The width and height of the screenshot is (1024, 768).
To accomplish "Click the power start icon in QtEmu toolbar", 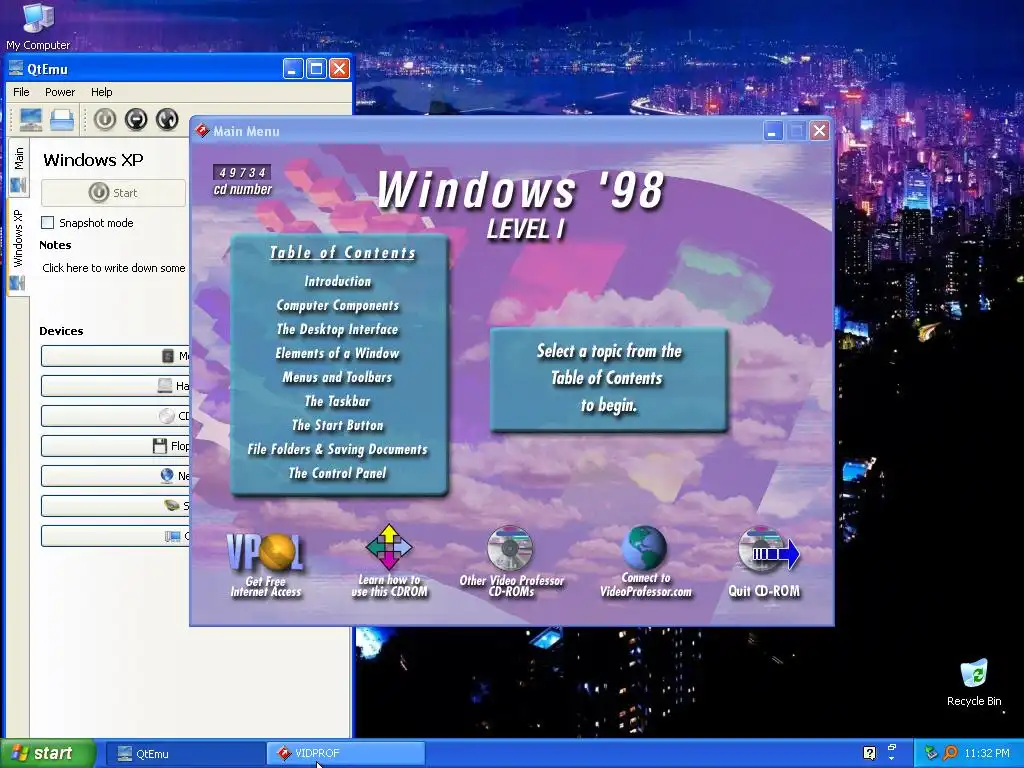I will click(x=104, y=120).
